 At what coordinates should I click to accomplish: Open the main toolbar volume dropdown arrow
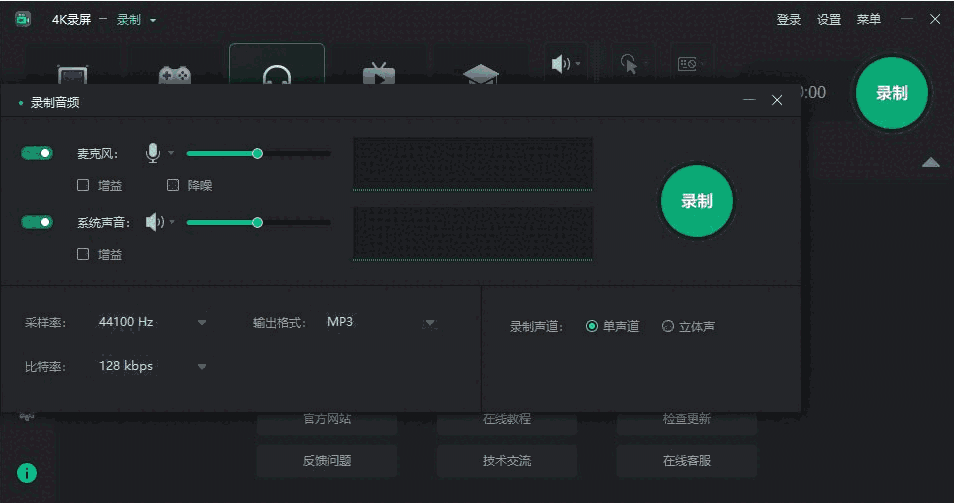(577, 63)
